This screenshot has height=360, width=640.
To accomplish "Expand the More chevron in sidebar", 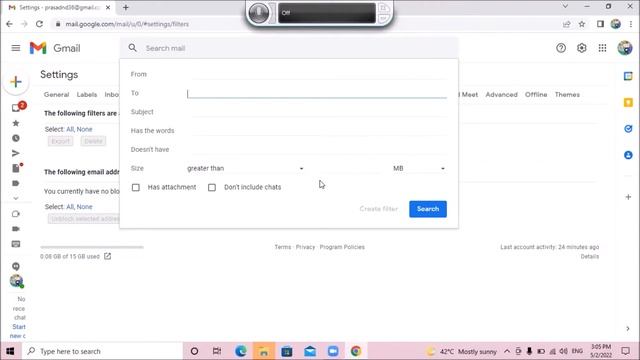I will pos(16,198).
